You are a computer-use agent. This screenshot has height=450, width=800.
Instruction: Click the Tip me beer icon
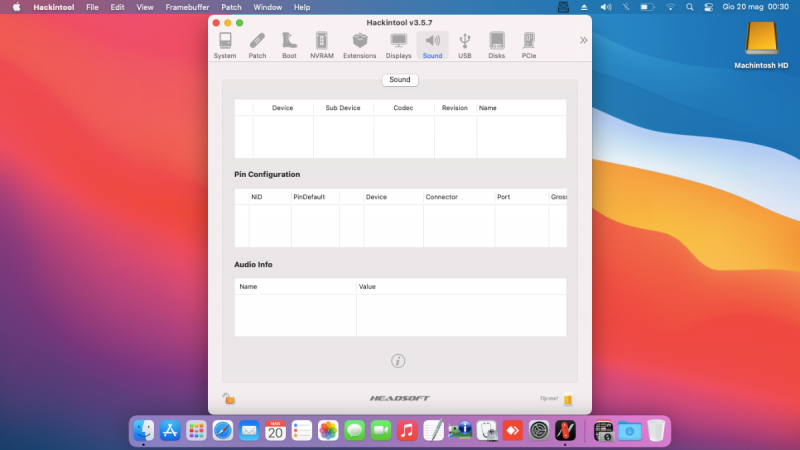point(568,399)
